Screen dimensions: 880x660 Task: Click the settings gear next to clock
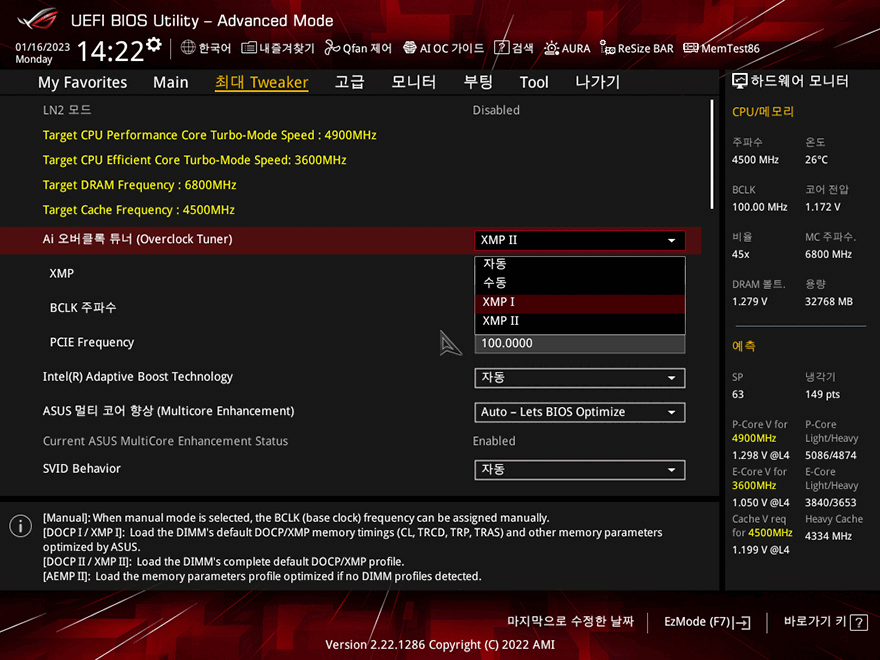pos(154,45)
